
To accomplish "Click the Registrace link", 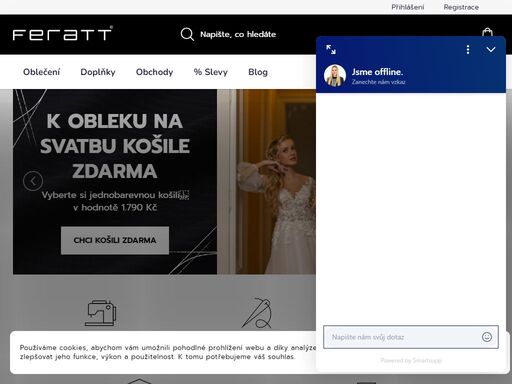I will 461,7.
